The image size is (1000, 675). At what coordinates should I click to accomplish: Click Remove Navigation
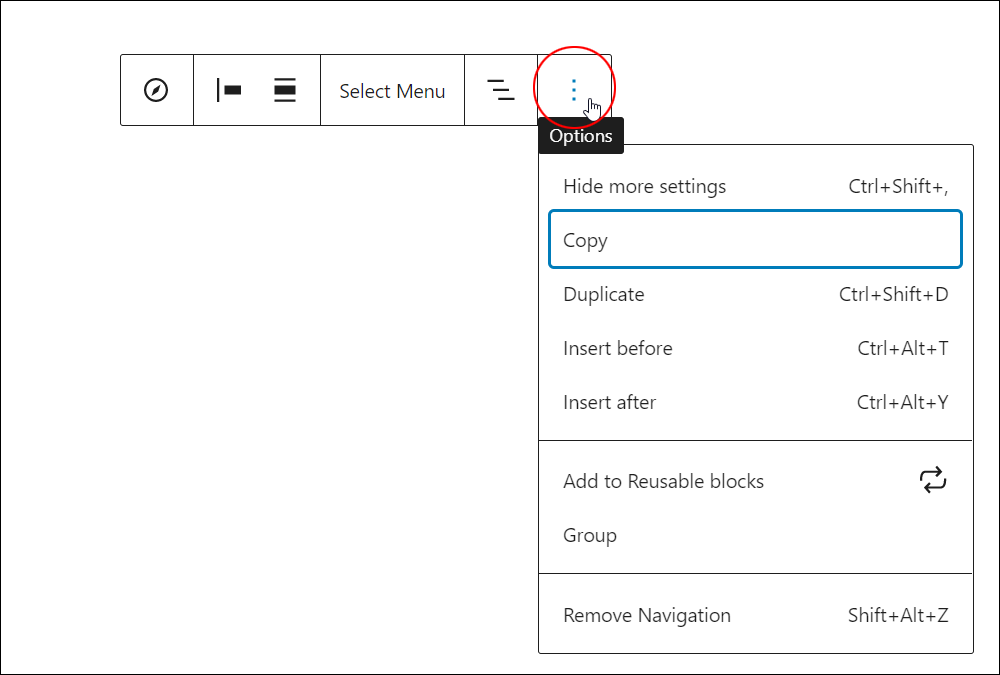click(755, 615)
